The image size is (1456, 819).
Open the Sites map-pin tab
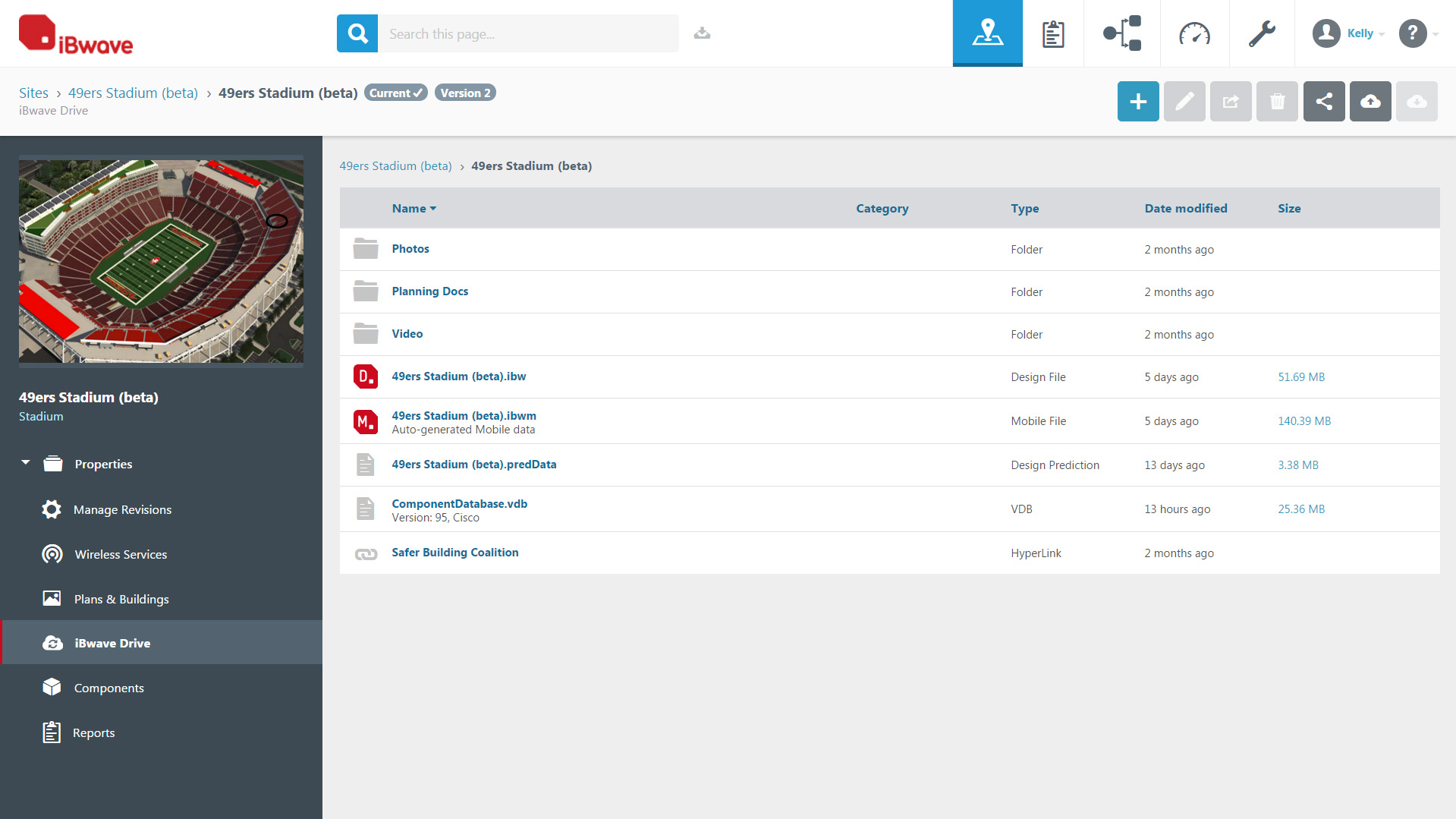[x=987, y=33]
